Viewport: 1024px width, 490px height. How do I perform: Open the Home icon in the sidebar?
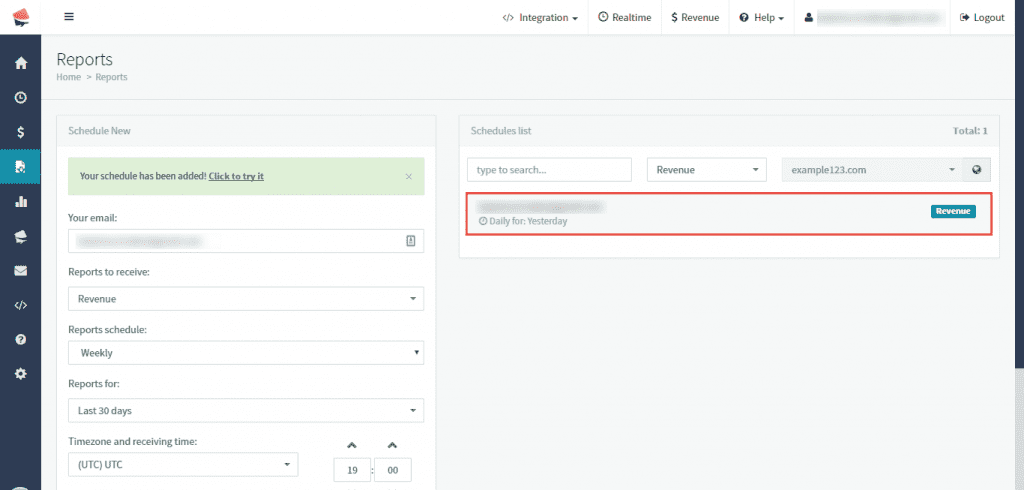(20, 63)
